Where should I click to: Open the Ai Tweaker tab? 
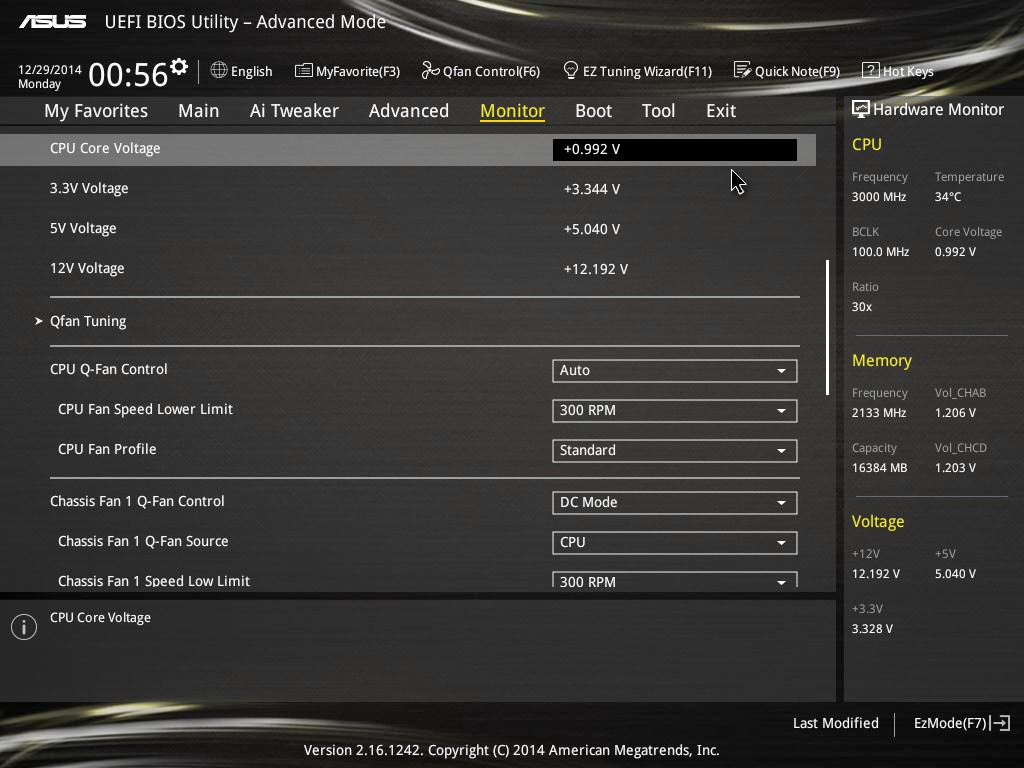point(294,111)
